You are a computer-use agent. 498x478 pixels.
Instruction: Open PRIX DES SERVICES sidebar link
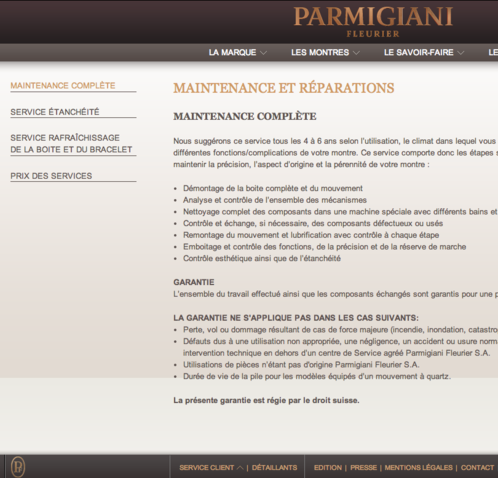pyautogui.click(x=51, y=176)
